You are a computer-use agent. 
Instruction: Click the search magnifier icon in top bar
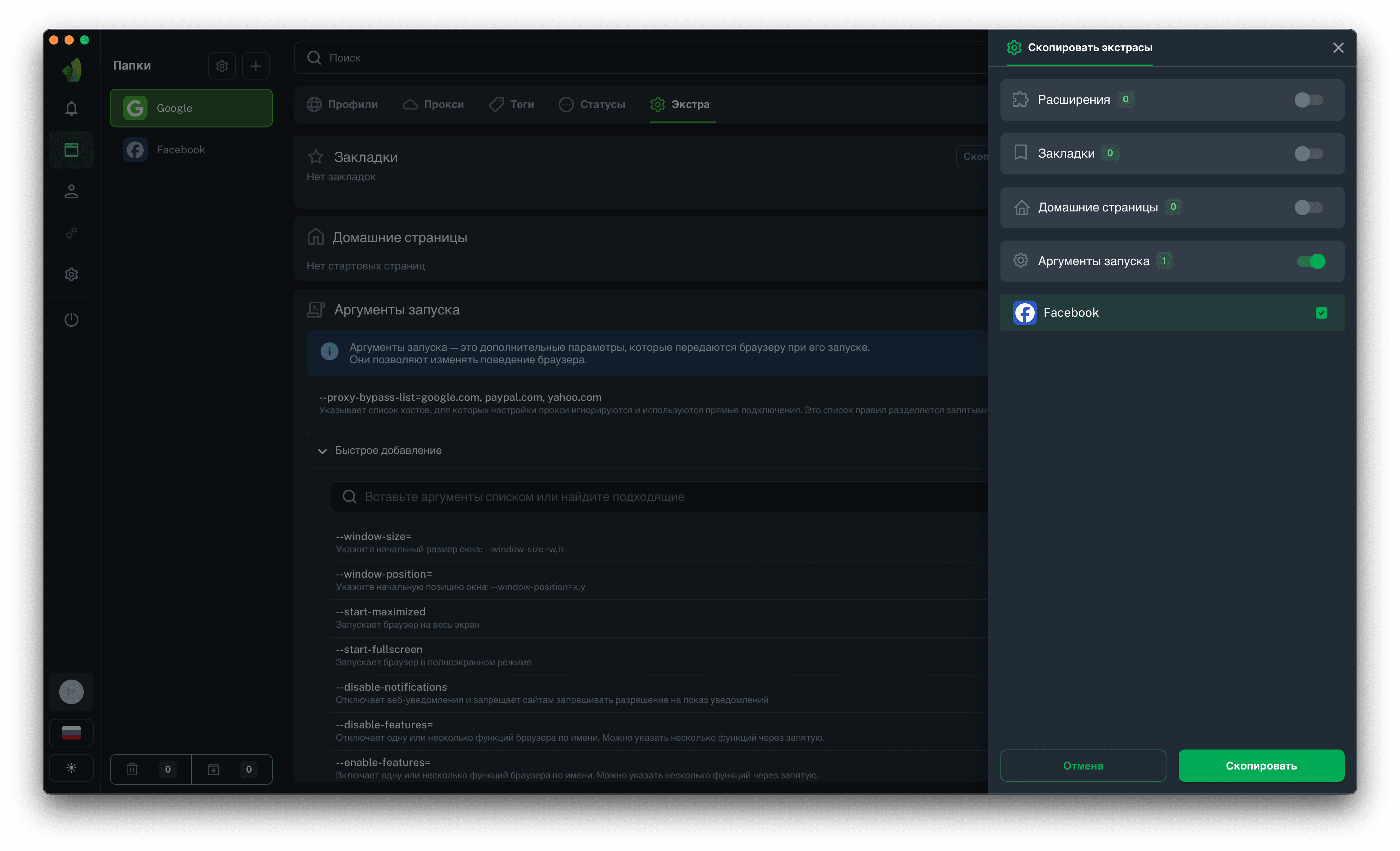point(314,57)
